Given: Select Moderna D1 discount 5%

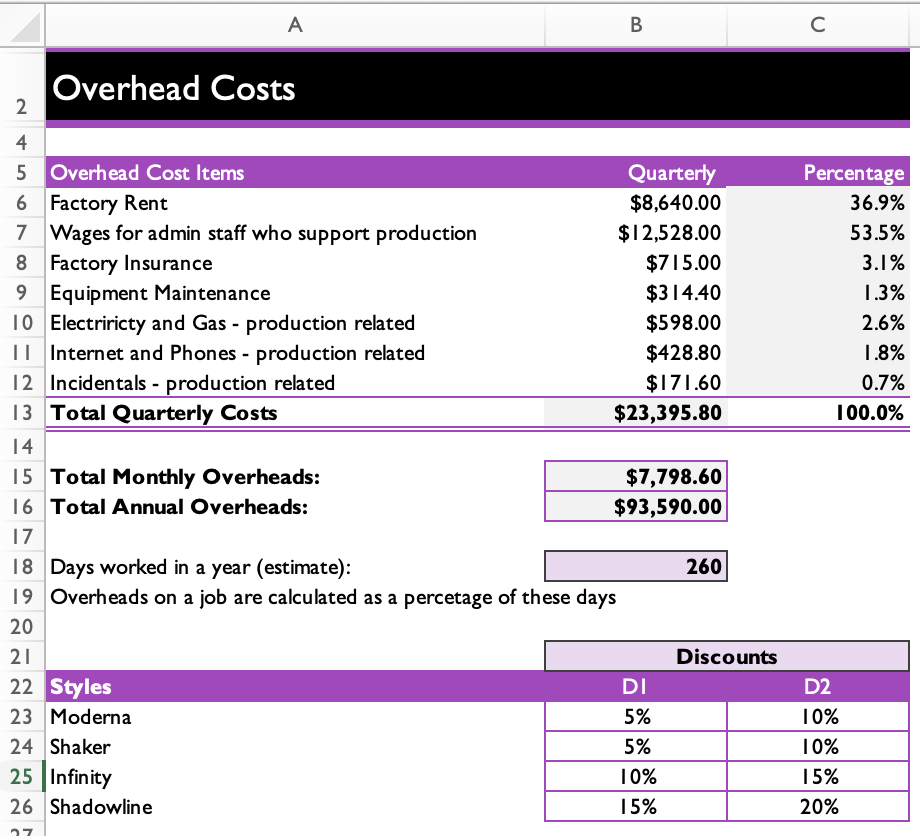Looking at the screenshot, I should [x=636, y=716].
